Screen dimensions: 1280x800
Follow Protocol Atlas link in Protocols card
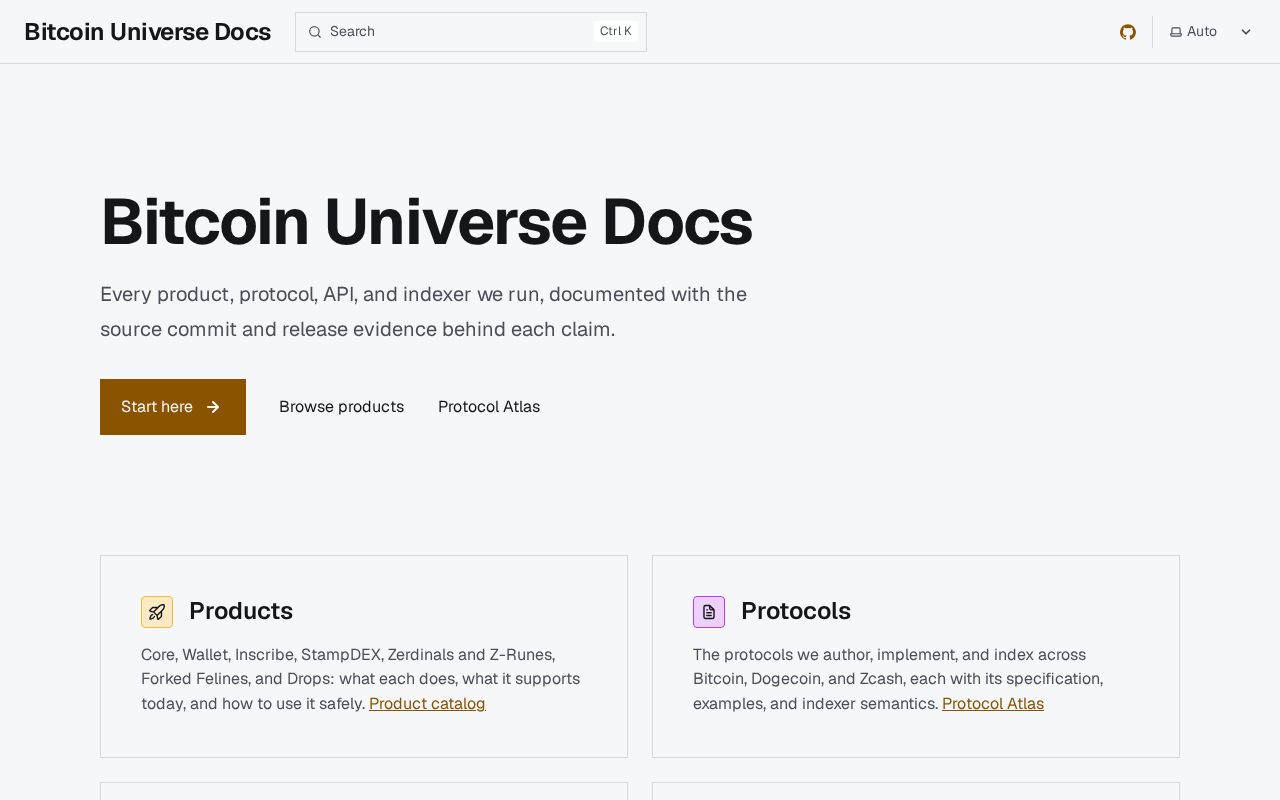click(x=993, y=704)
